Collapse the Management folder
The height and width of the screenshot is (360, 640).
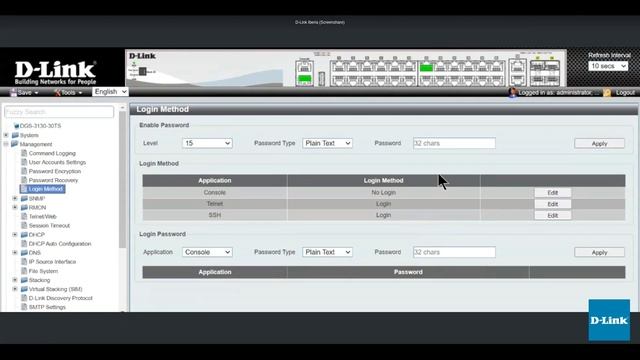pyautogui.click(x=6, y=144)
